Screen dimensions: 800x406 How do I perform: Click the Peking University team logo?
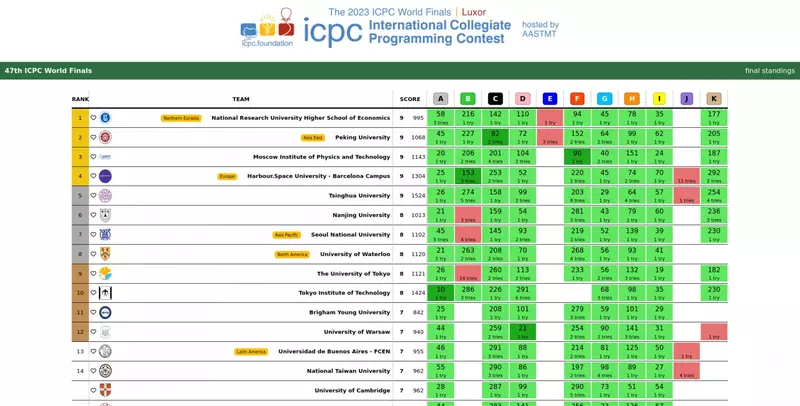tap(105, 137)
